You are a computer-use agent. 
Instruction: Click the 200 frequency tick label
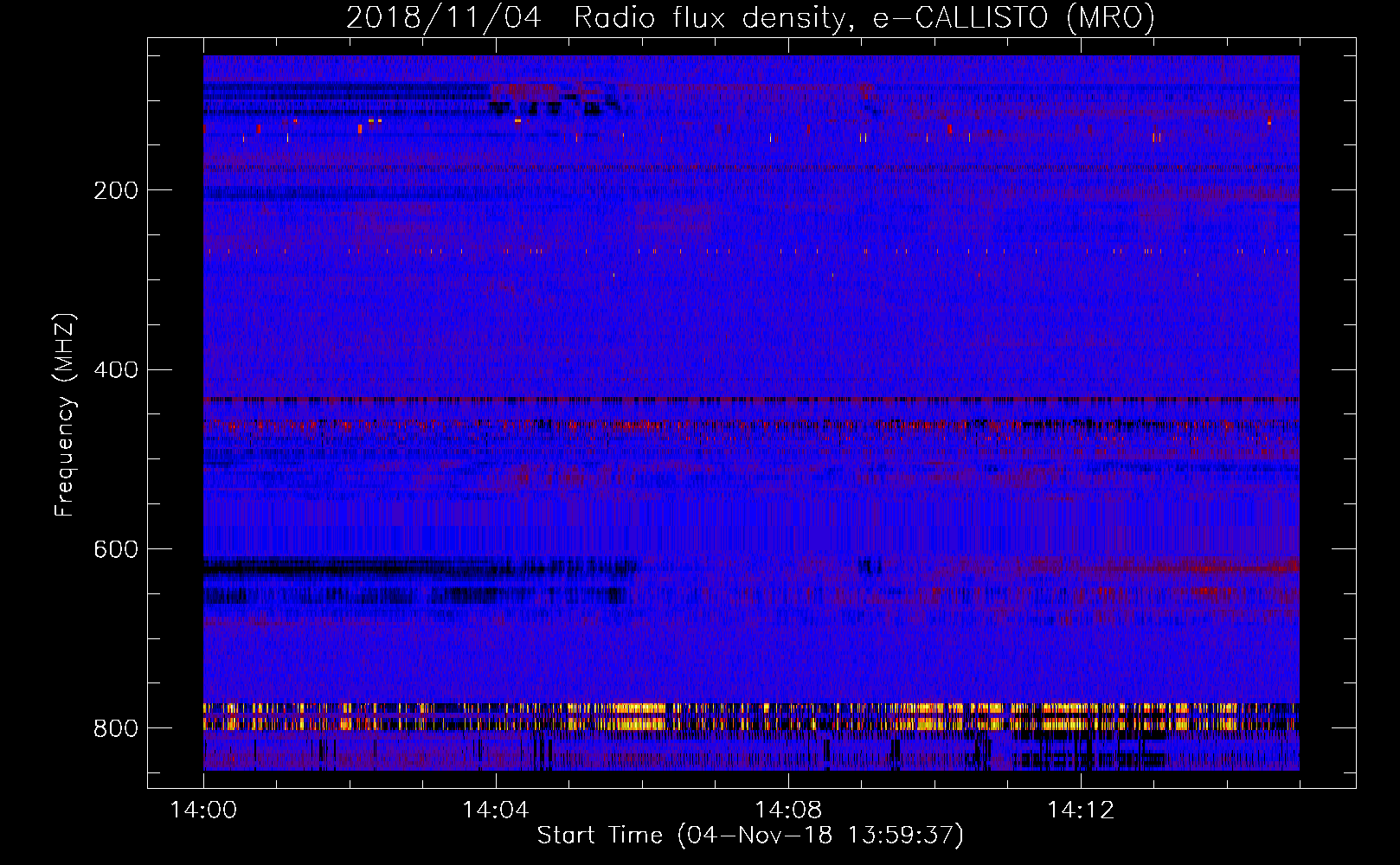pyautogui.click(x=116, y=190)
